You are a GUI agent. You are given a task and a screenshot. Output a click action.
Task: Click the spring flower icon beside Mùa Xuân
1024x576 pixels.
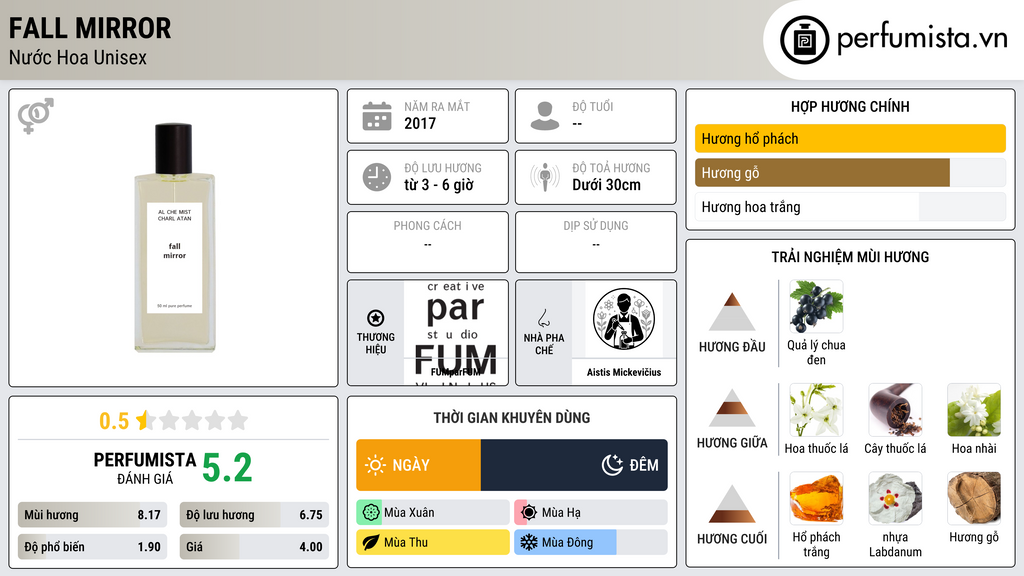[371, 513]
